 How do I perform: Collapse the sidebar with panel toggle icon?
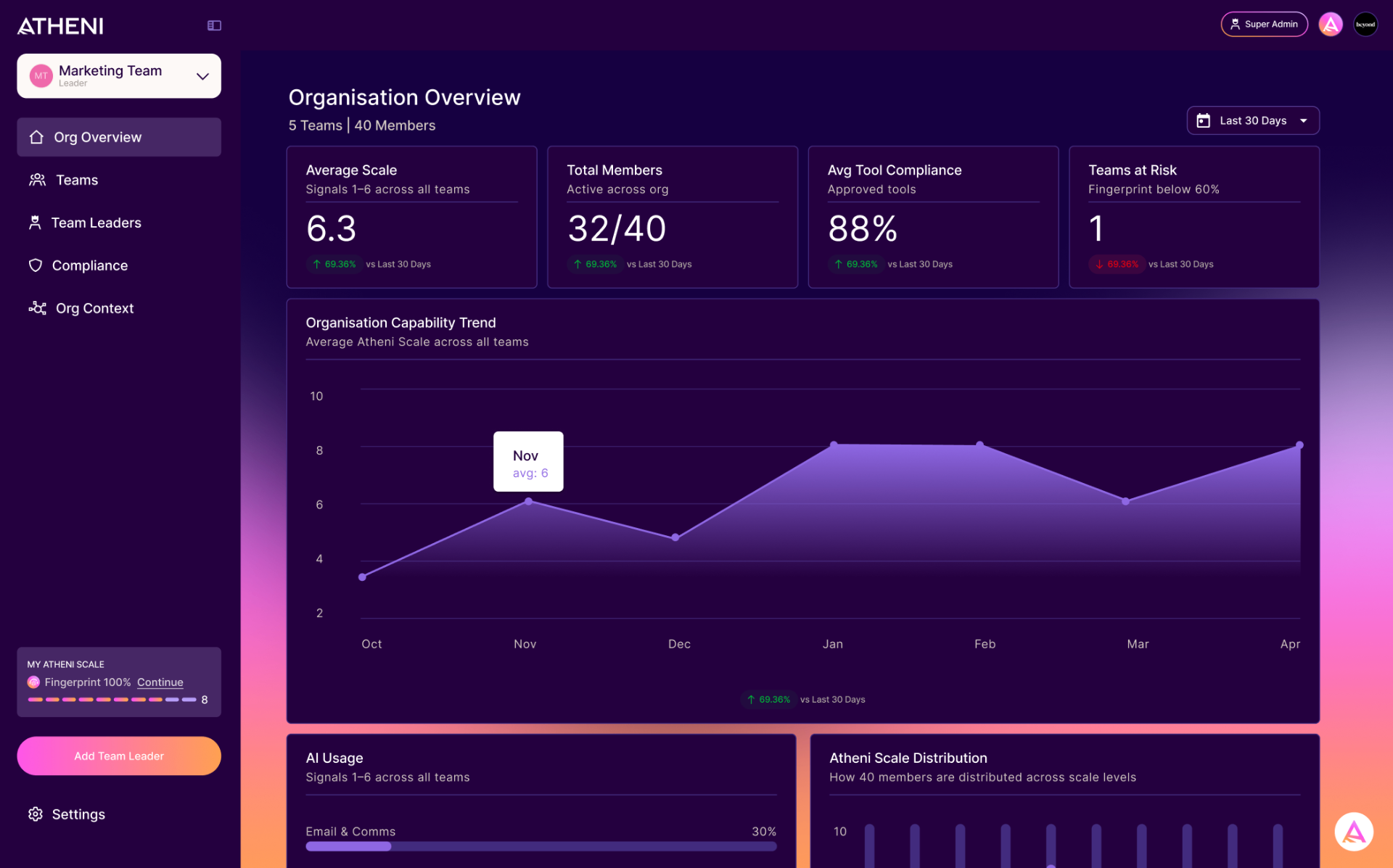click(214, 25)
